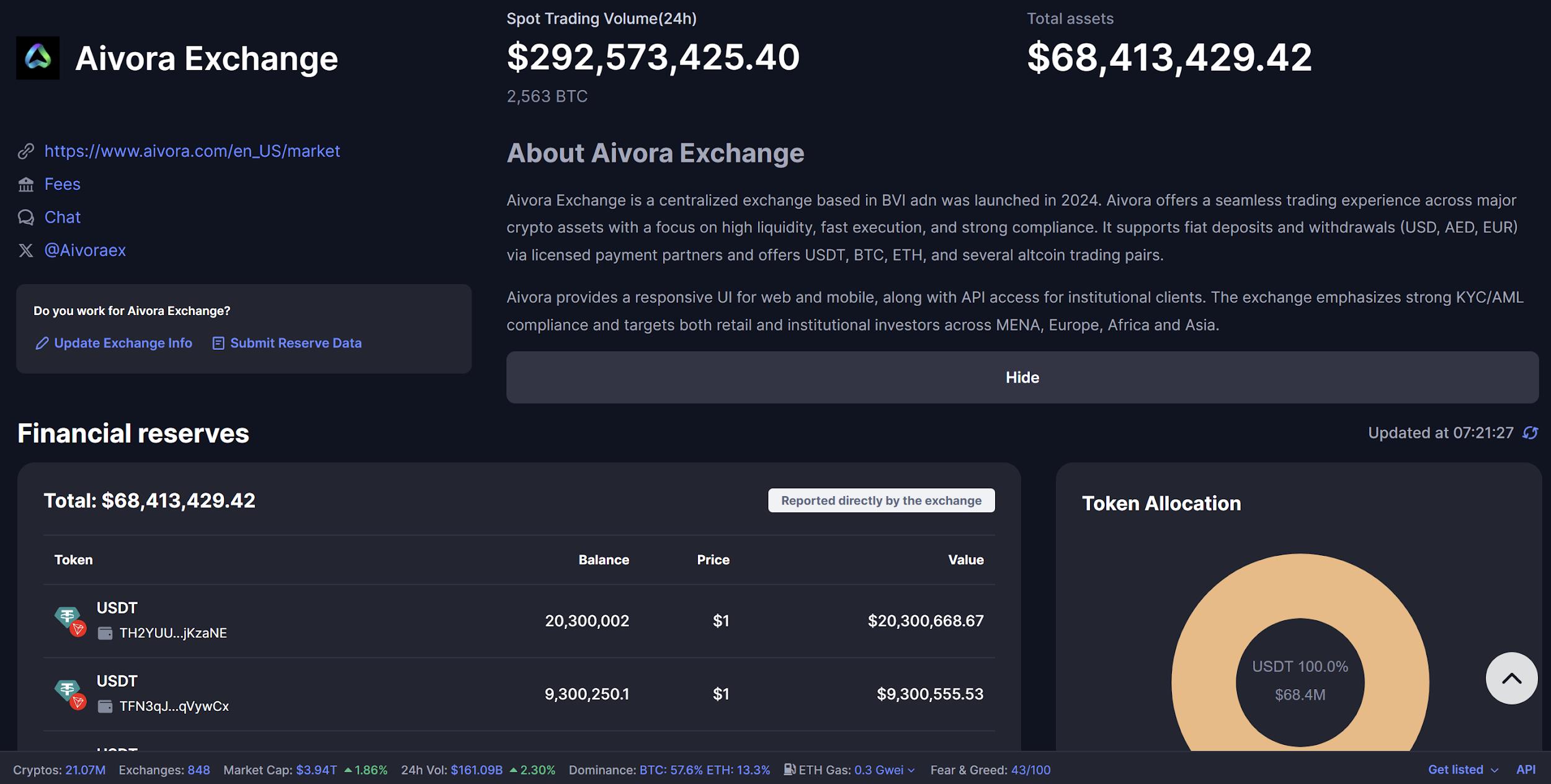
Task: Click the X logo beside @Aivoraex
Action: coord(26,250)
